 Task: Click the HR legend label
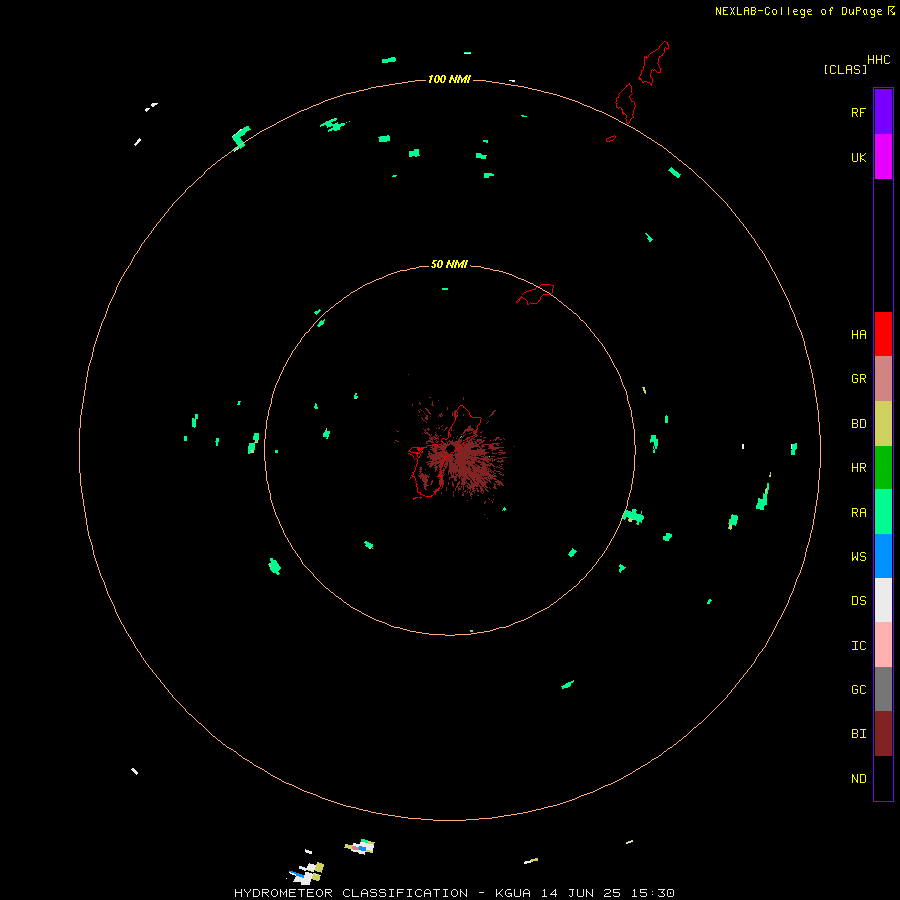858,468
